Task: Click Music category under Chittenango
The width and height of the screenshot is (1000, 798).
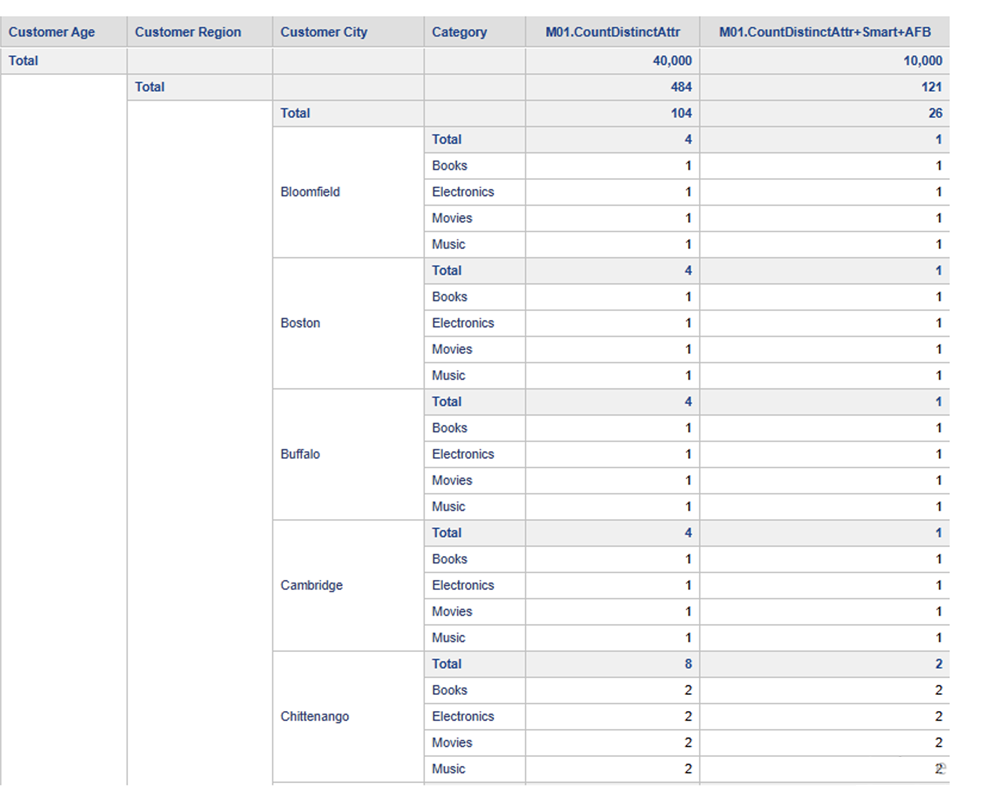Action: point(448,769)
